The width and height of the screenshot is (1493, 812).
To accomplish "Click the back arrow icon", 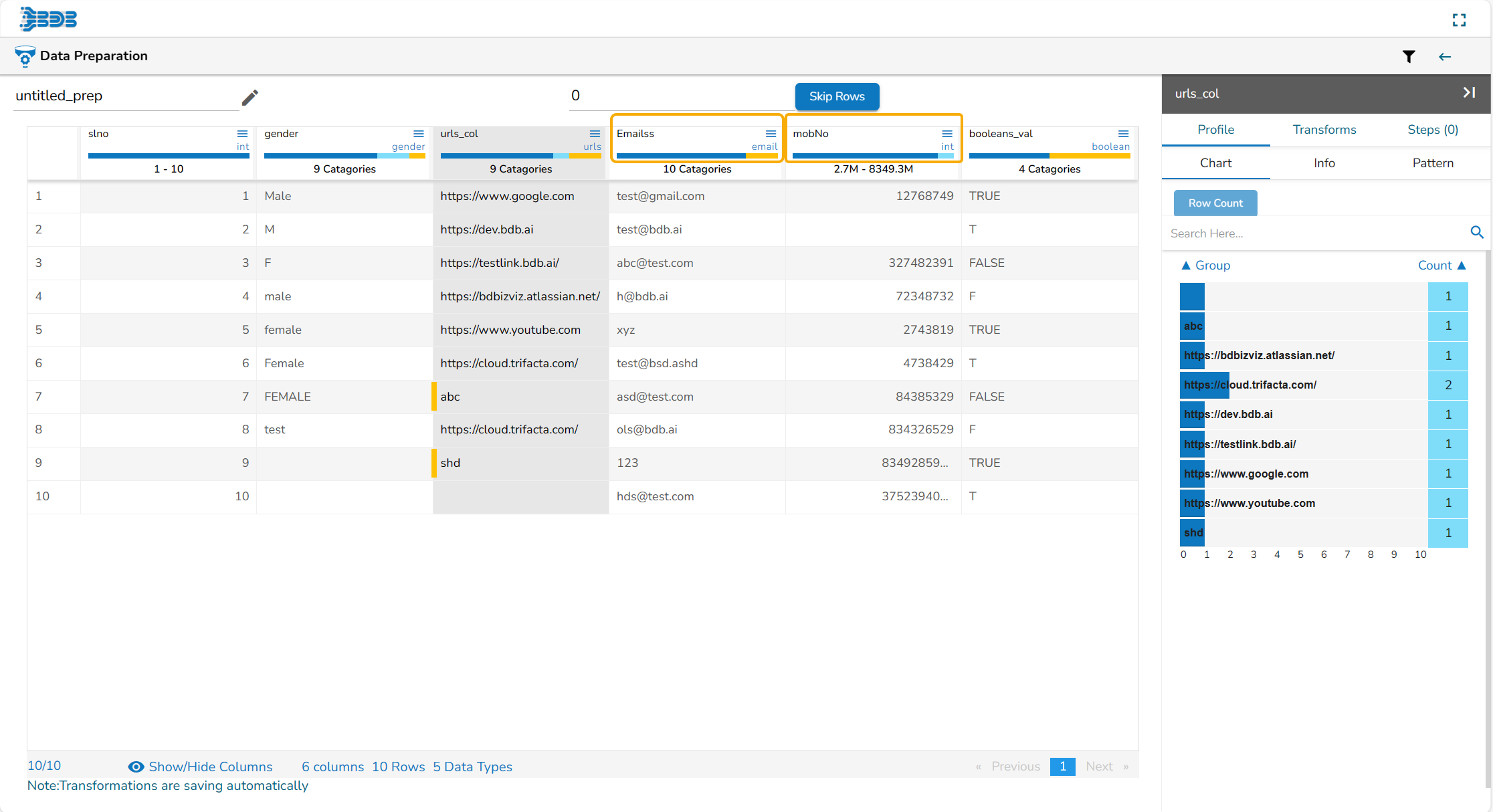I will point(1445,57).
